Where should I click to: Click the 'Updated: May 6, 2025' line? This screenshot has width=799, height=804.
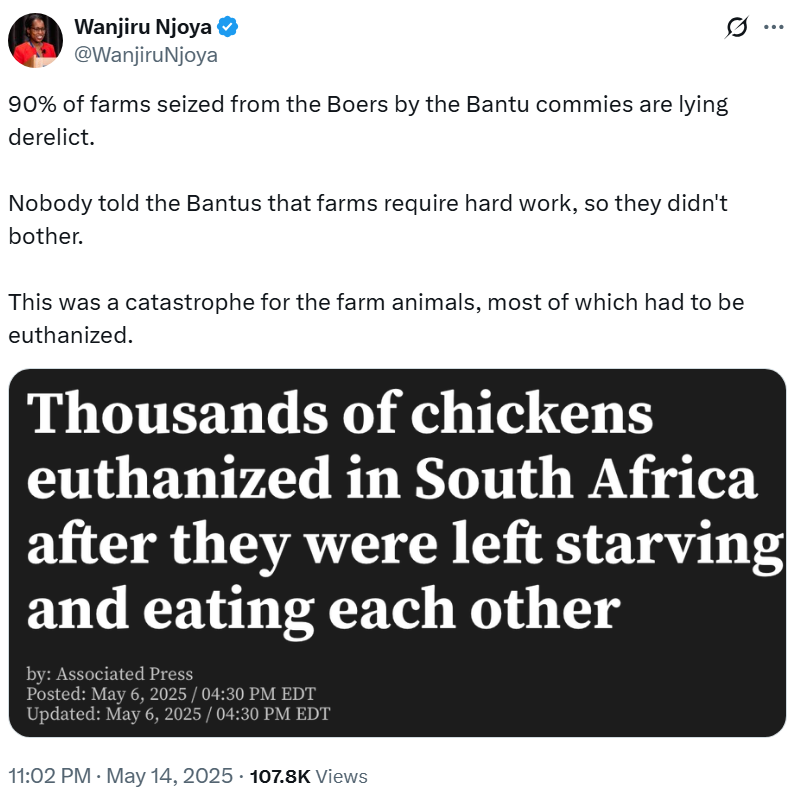(178, 713)
